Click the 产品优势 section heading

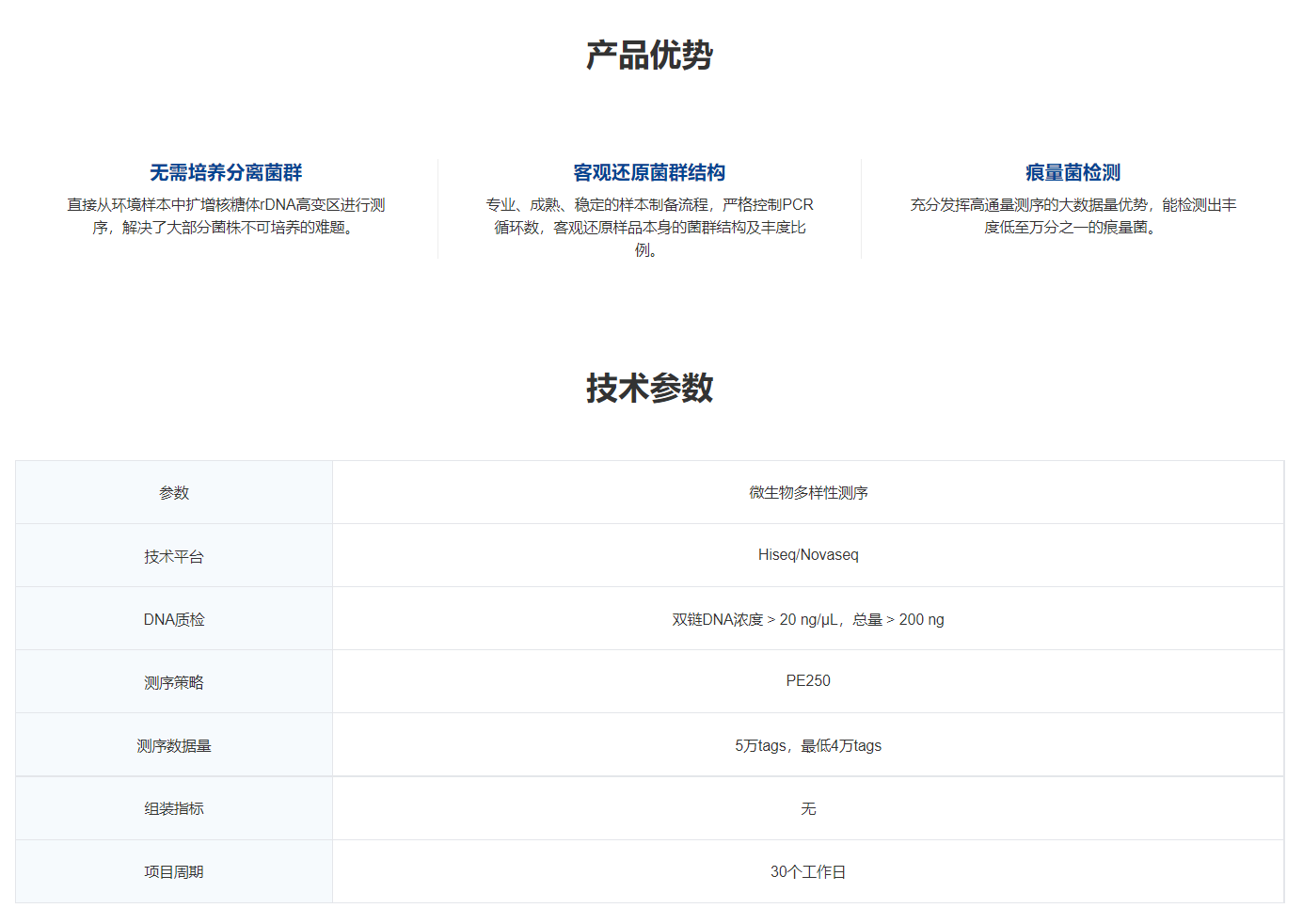649,56
